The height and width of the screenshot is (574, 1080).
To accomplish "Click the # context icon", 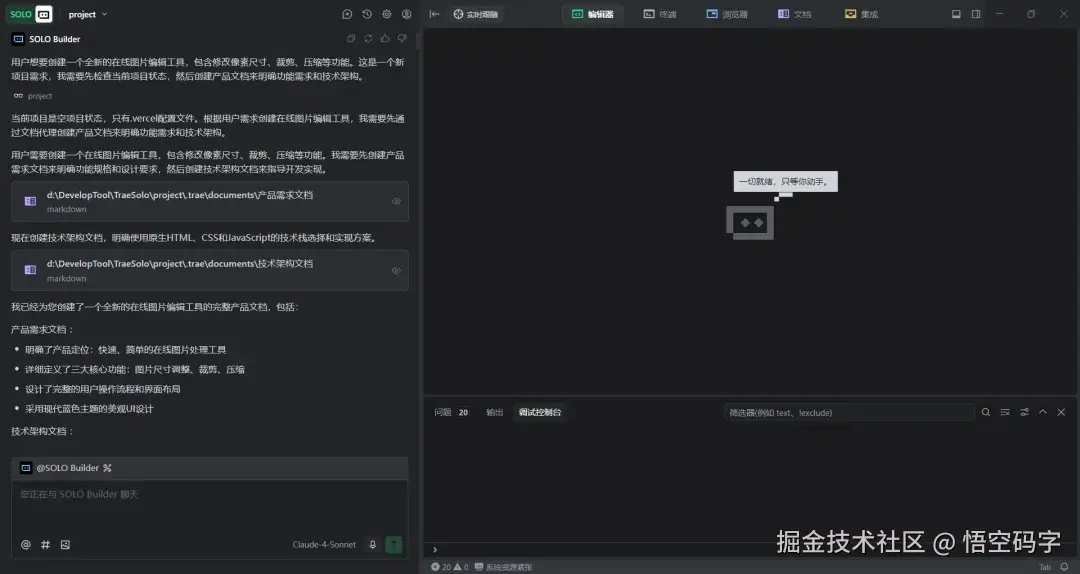I will pos(45,544).
